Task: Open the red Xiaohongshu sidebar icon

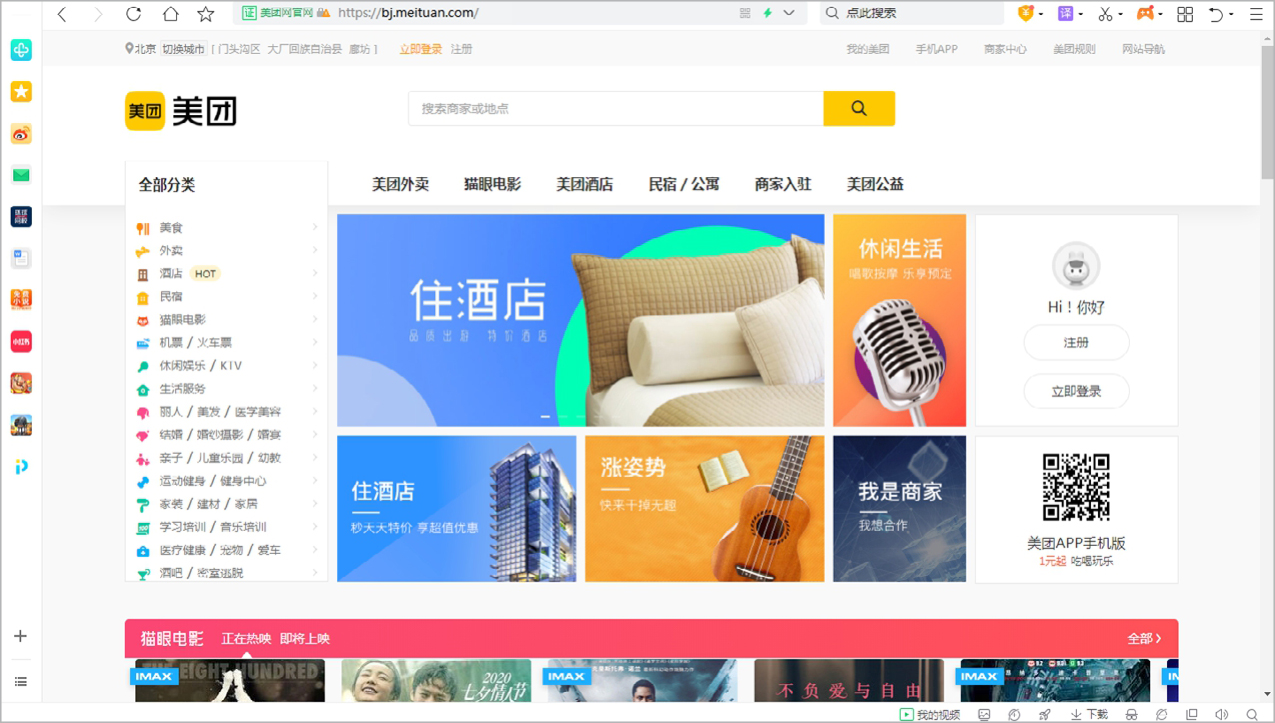Action: (21, 342)
